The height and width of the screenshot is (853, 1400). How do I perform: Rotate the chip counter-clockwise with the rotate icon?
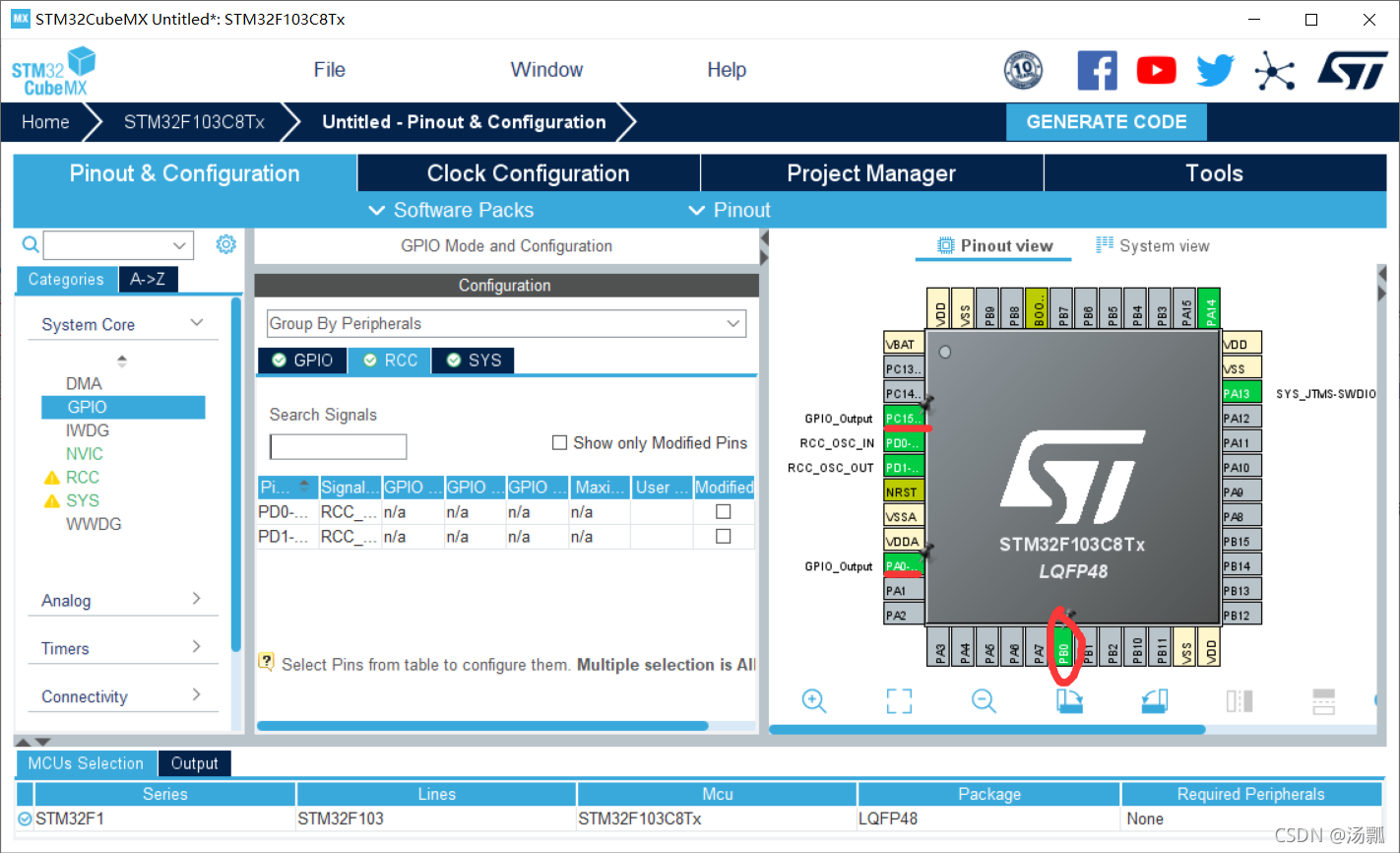click(1154, 700)
